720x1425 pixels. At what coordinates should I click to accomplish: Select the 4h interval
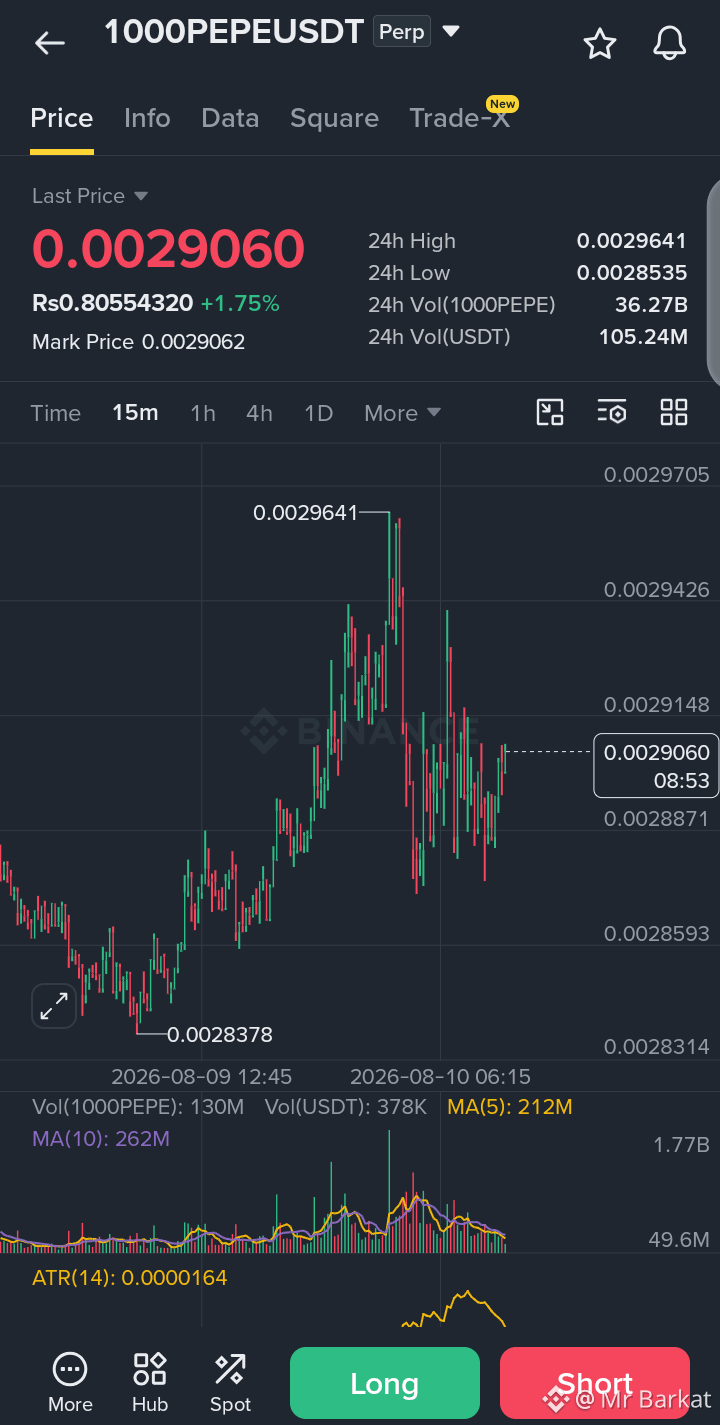pyautogui.click(x=259, y=413)
